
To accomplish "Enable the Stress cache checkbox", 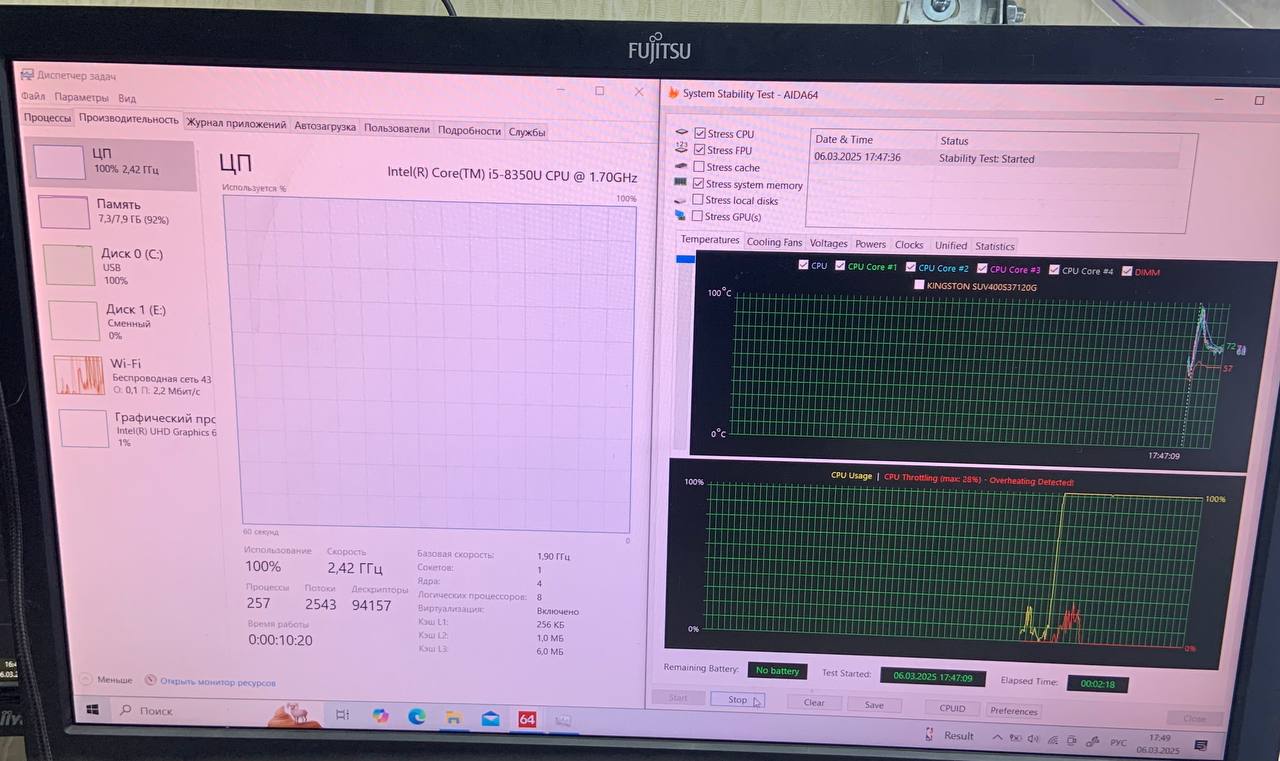I will pos(698,167).
